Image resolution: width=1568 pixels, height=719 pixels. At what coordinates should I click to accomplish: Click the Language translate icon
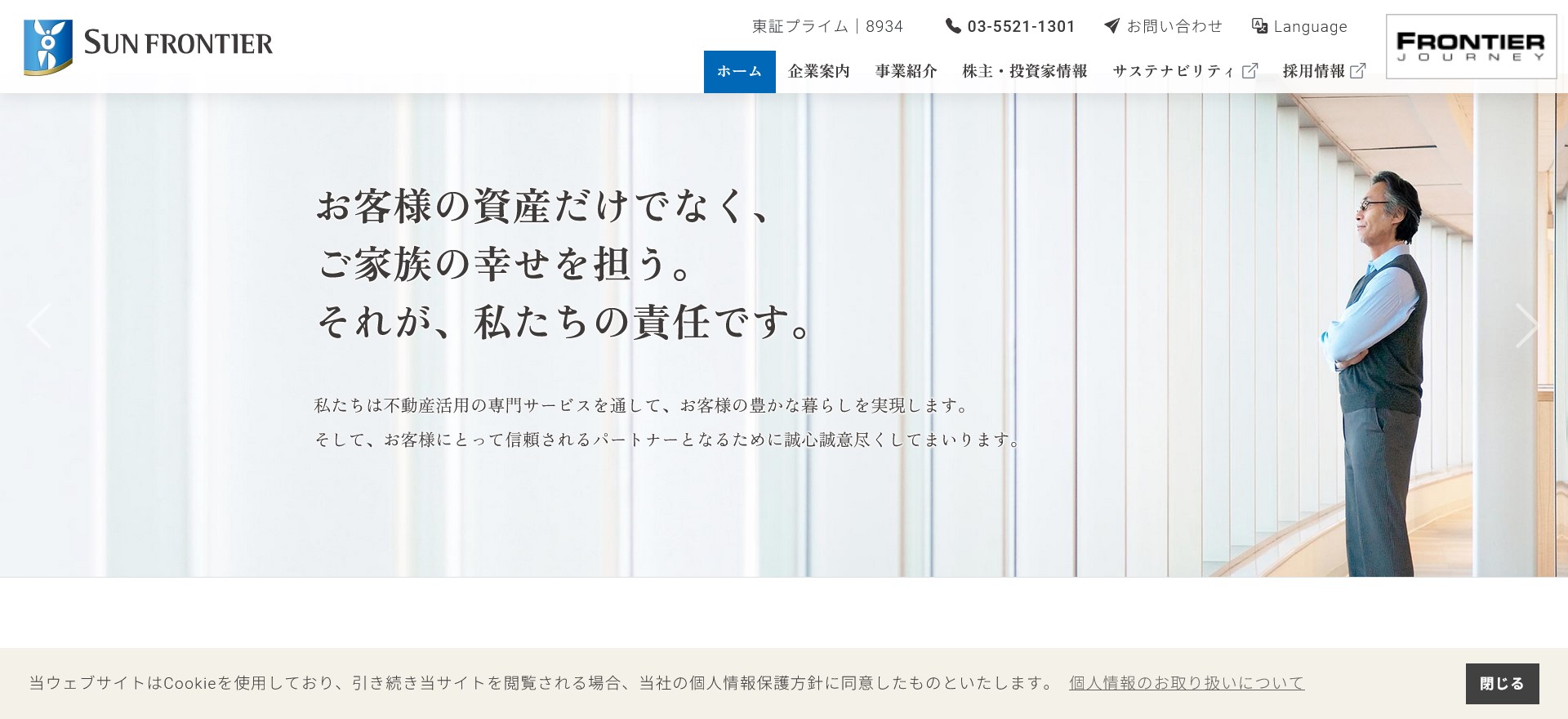[1259, 26]
